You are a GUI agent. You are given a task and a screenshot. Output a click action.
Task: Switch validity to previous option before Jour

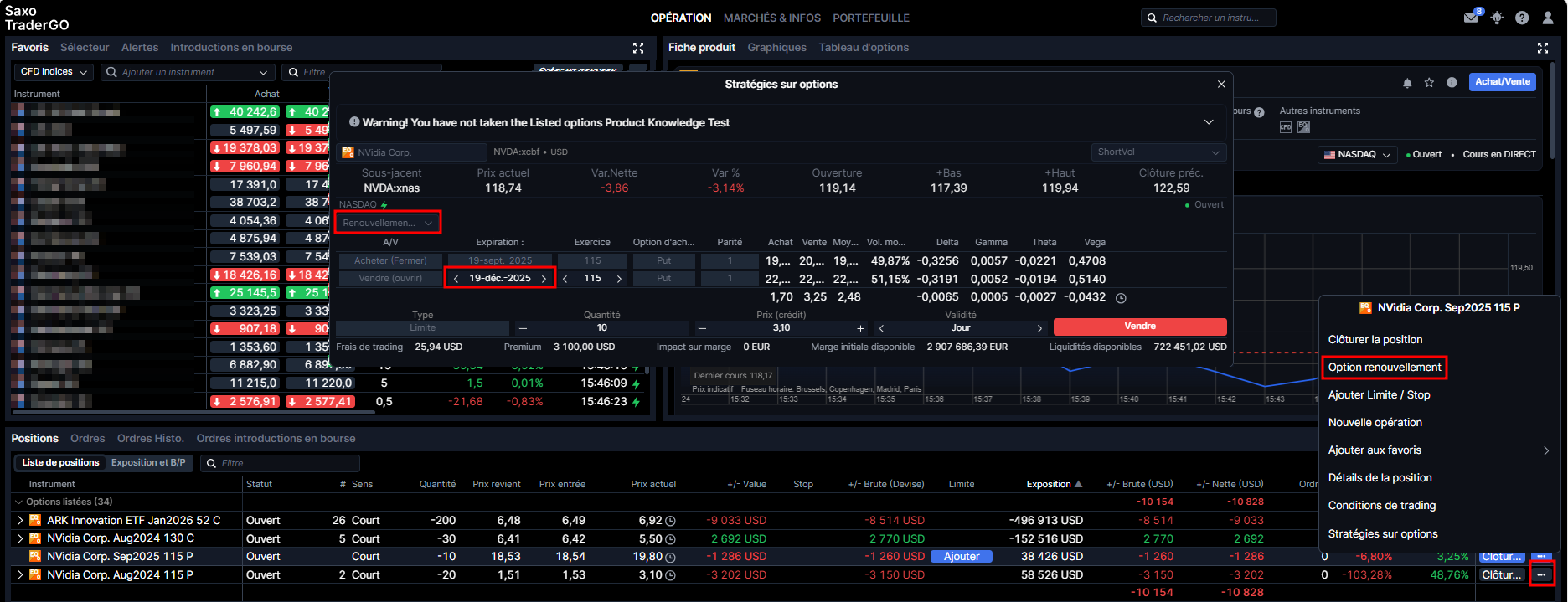pyautogui.click(x=882, y=328)
